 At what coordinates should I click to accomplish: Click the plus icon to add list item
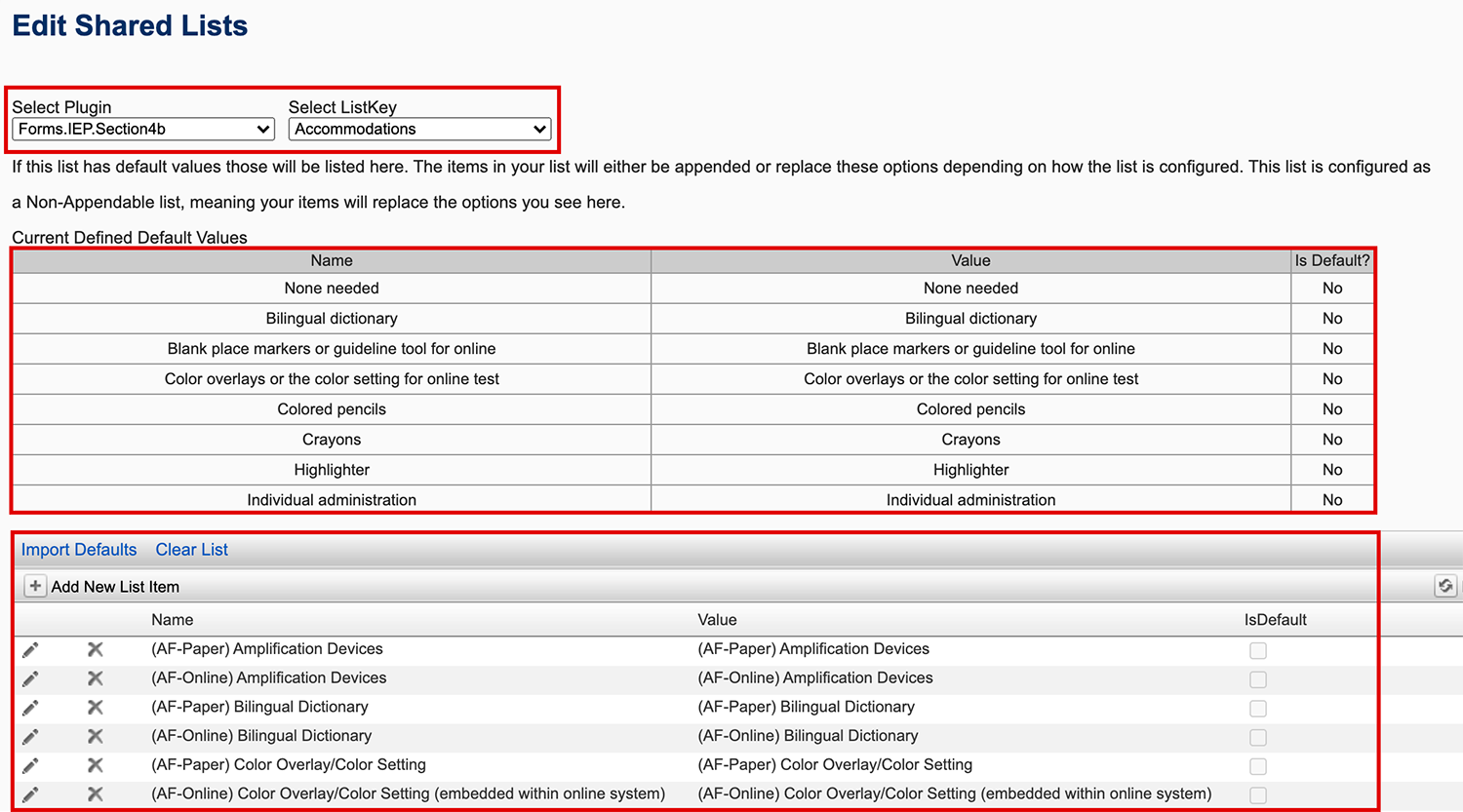[35, 586]
